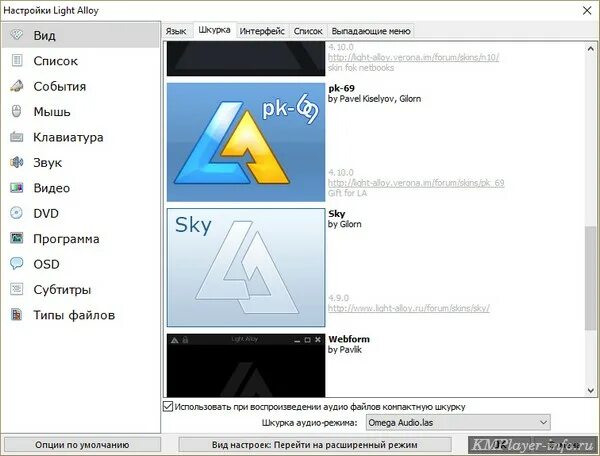Click the Мышь mouse icon
The width and height of the screenshot is (600, 456).
tap(16, 111)
